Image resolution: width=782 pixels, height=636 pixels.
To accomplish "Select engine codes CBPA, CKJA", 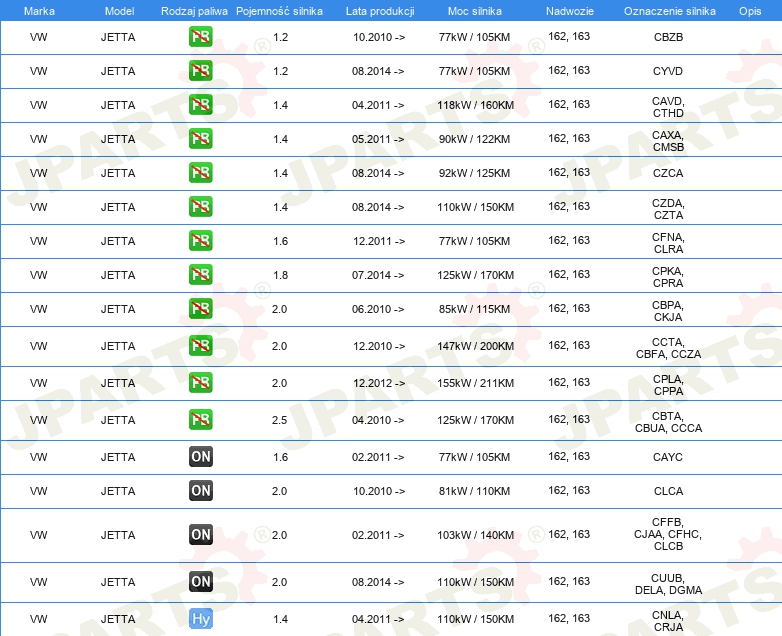I will pos(668,311).
